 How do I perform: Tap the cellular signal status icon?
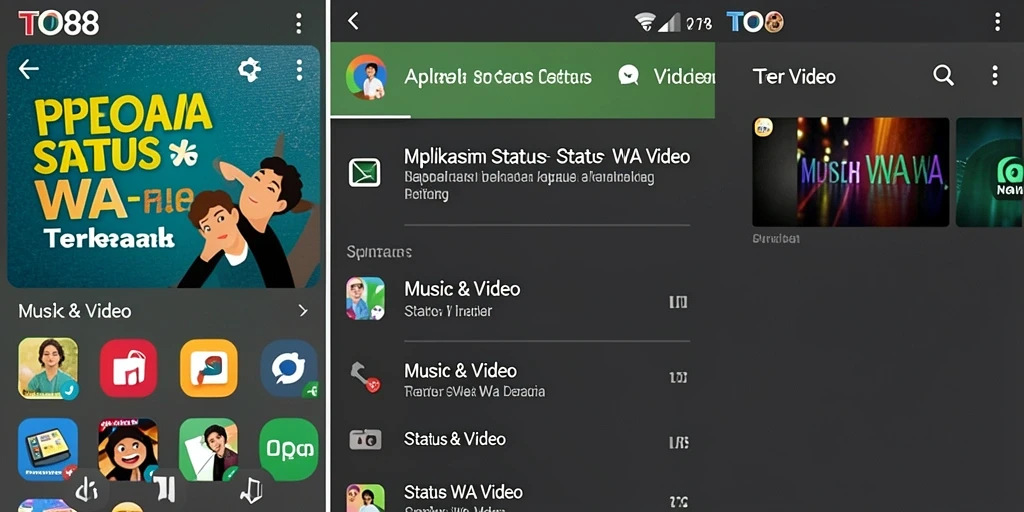[669, 23]
